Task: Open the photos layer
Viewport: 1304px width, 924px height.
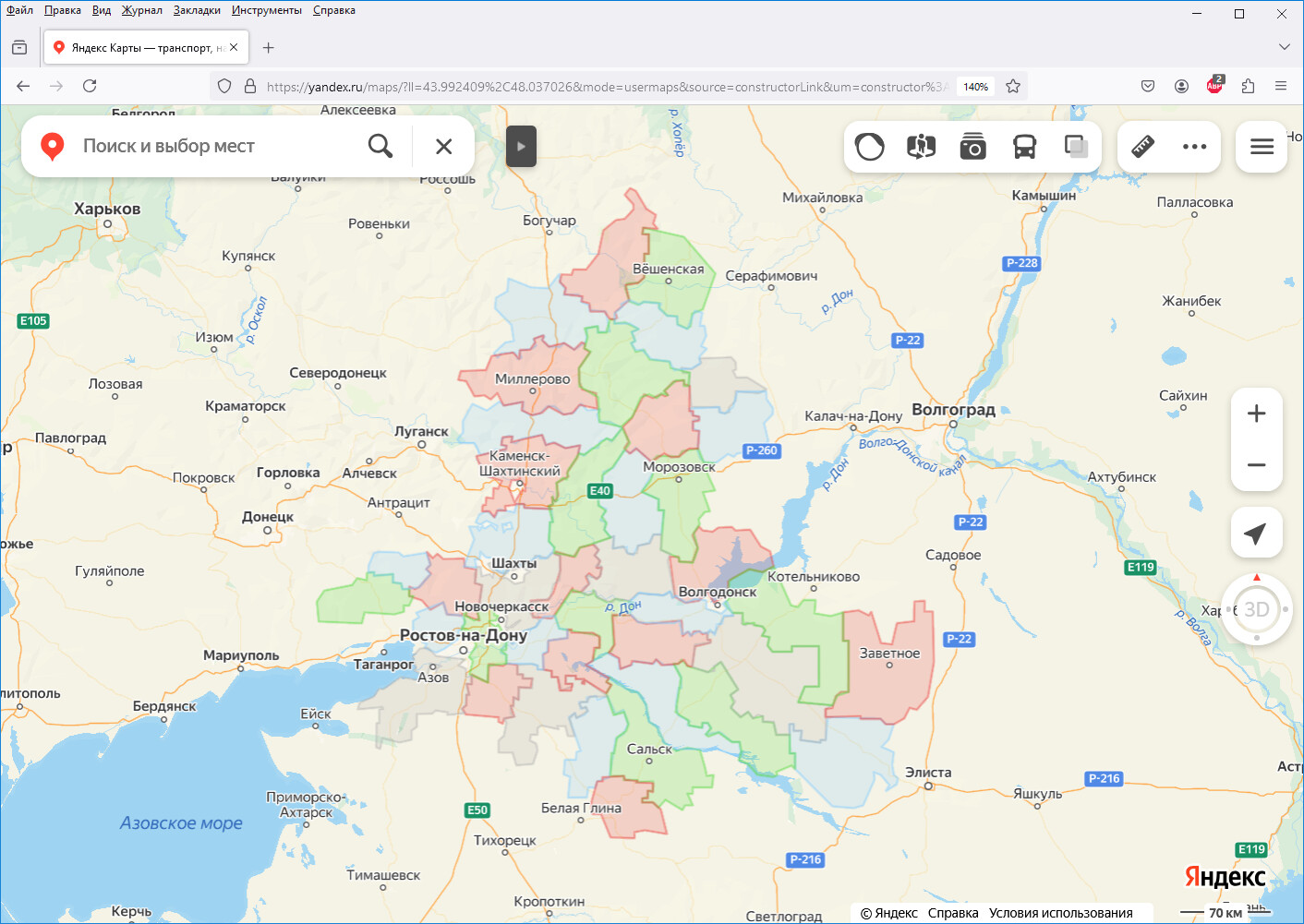Action: 972,147
